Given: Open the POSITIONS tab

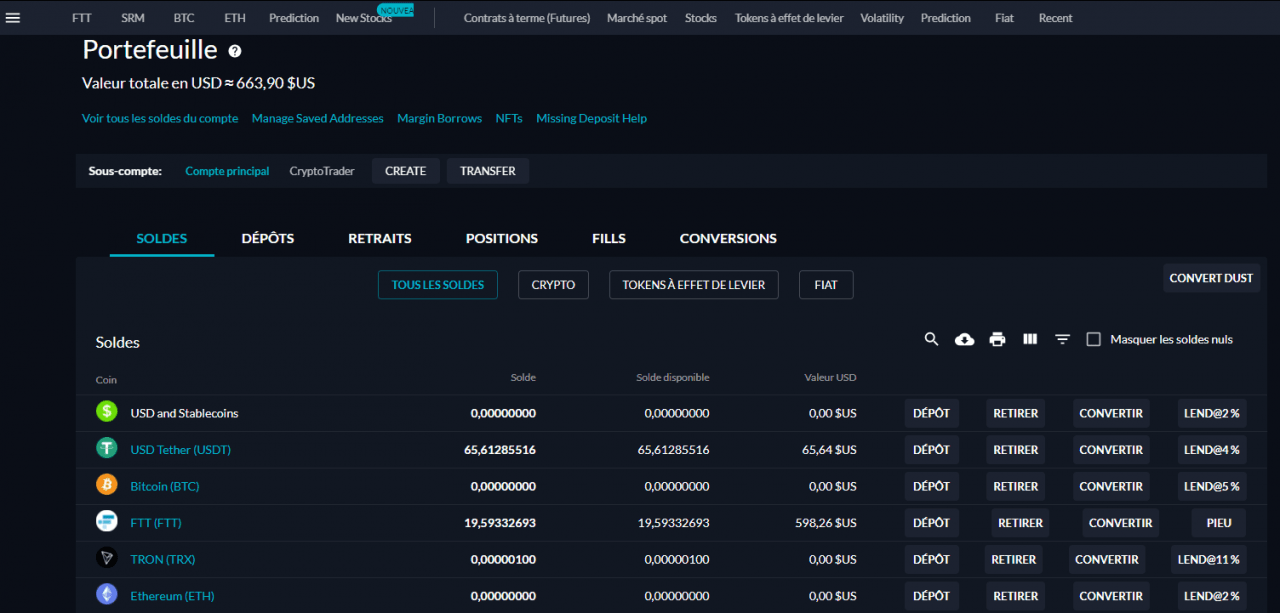Looking at the screenshot, I should pos(501,239).
